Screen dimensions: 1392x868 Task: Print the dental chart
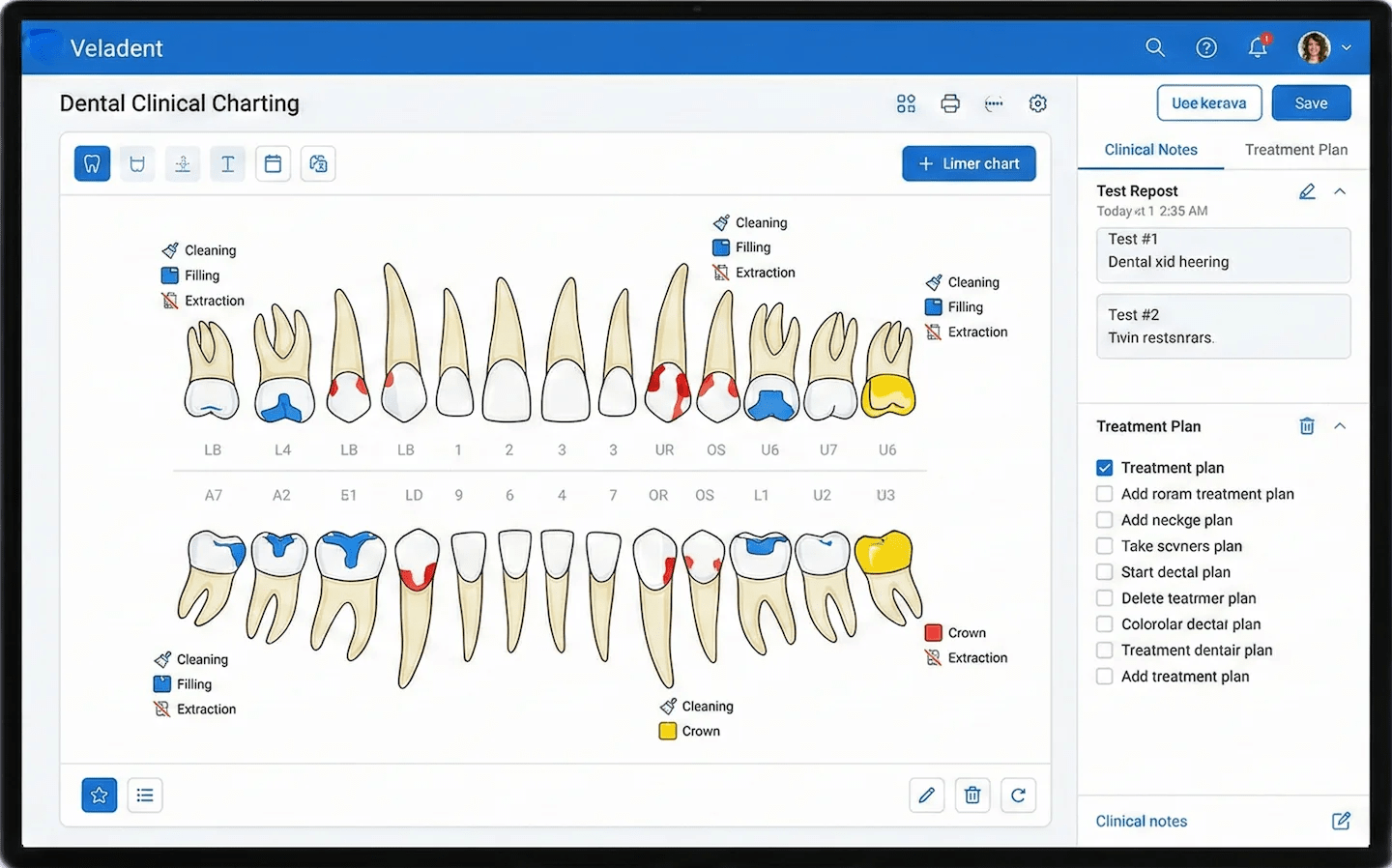(x=950, y=103)
